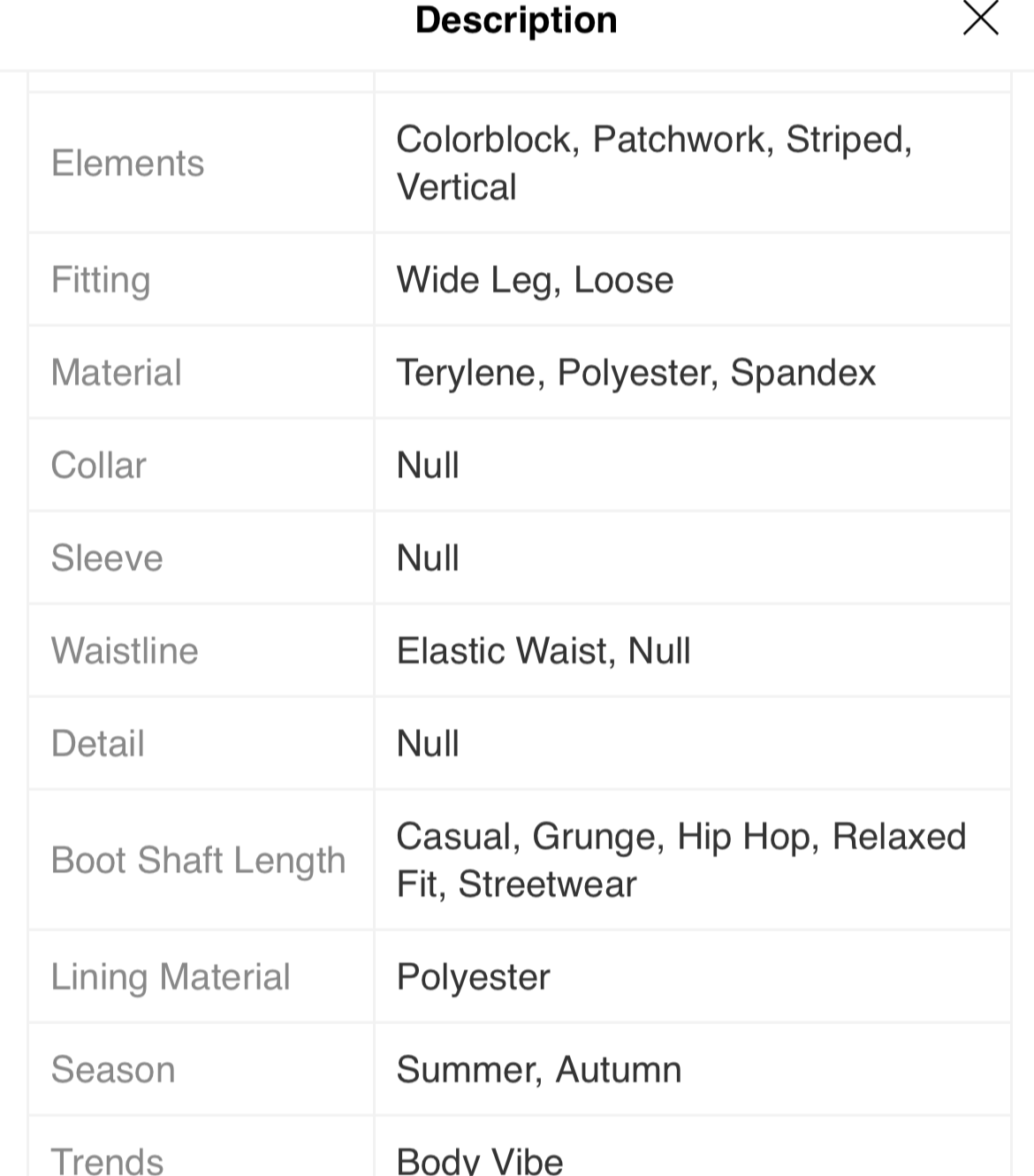Viewport: 1034px width, 1176px height.
Task: Select the Elastic Waist, Null value
Action: pos(543,651)
